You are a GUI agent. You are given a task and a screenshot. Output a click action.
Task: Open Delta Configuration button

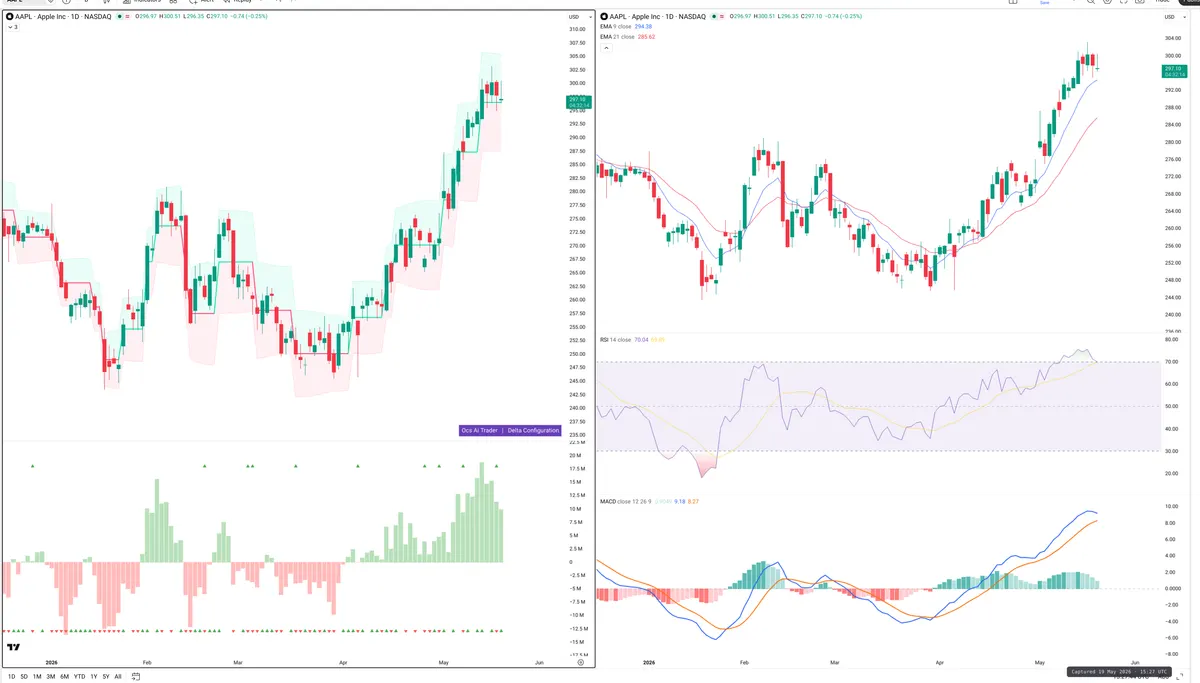coord(533,430)
